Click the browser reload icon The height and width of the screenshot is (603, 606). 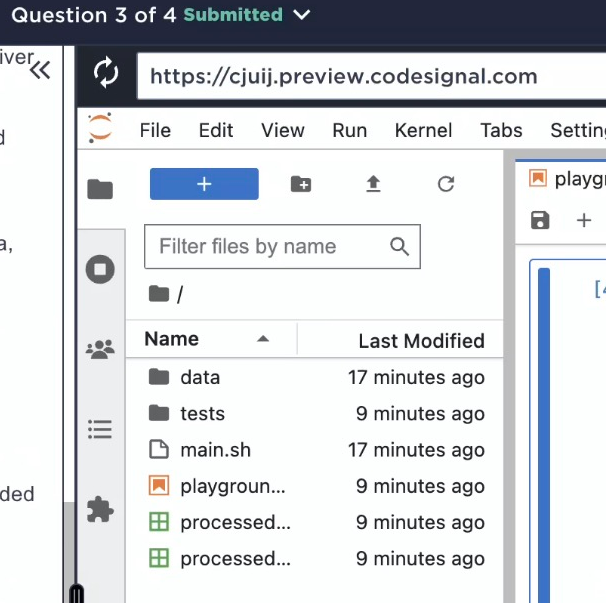[106, 73]
